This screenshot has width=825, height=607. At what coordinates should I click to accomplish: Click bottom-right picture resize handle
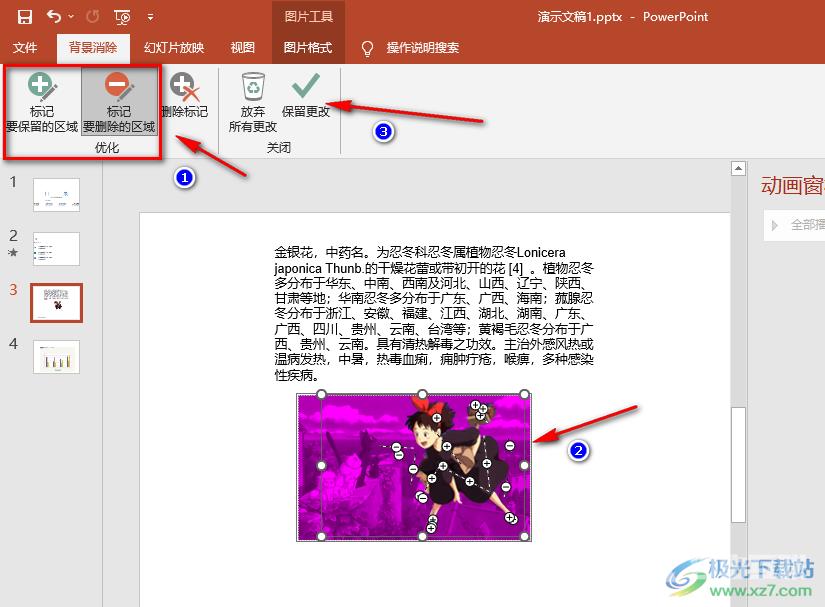click(x=524, y=537)
